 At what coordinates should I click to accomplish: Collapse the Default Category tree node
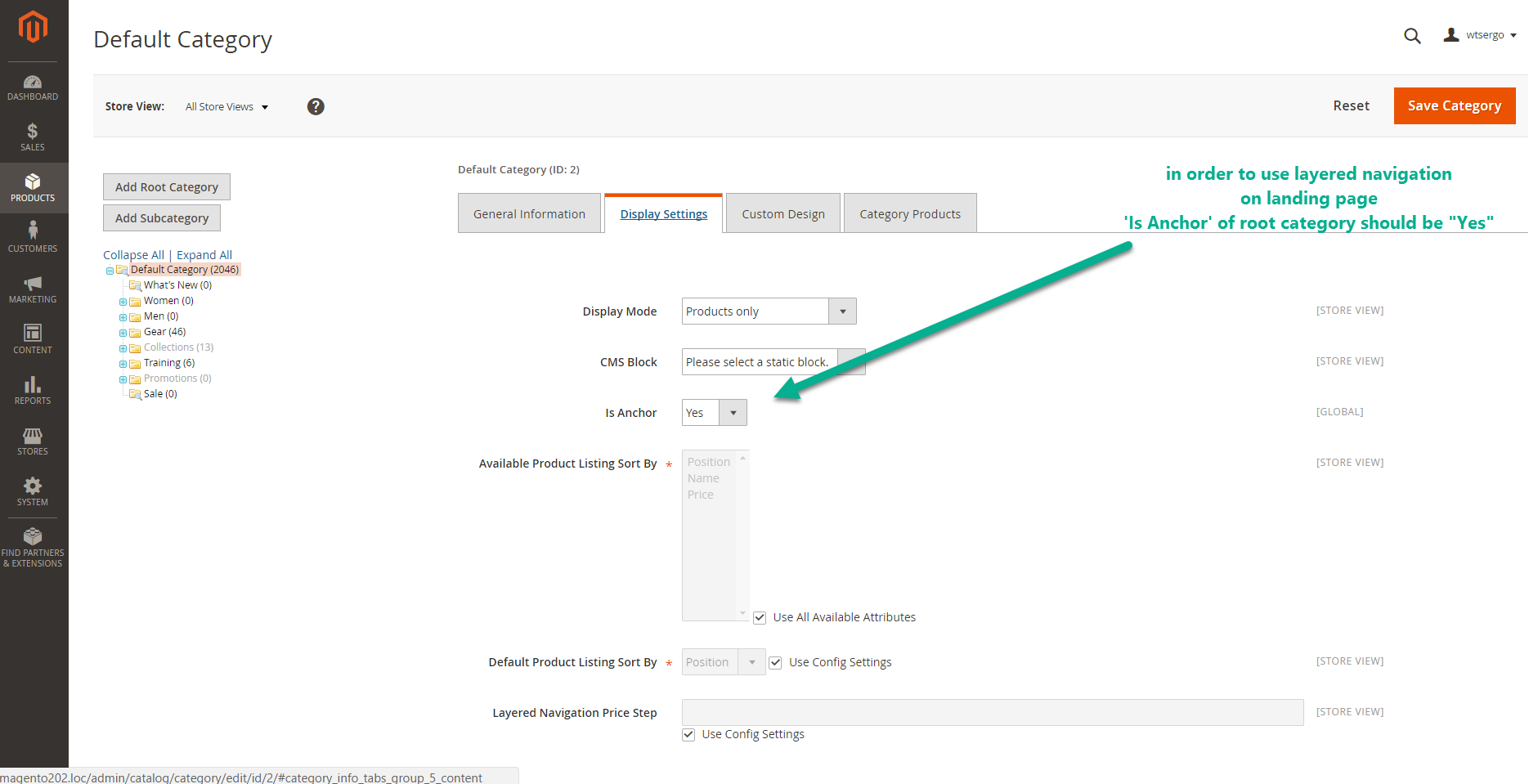(x=110, y=271)
